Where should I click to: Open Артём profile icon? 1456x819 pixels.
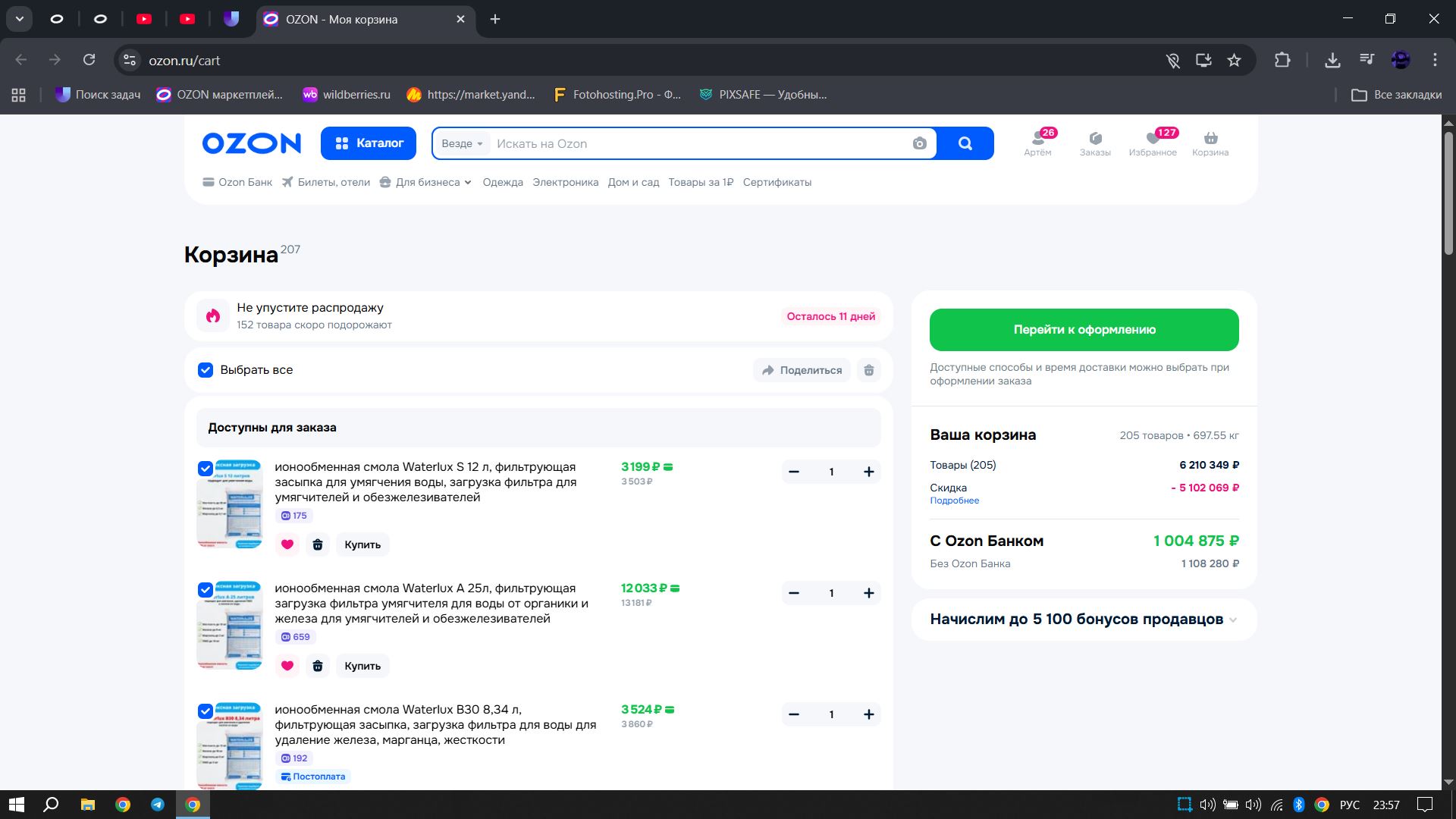[x=1037, y=139]
